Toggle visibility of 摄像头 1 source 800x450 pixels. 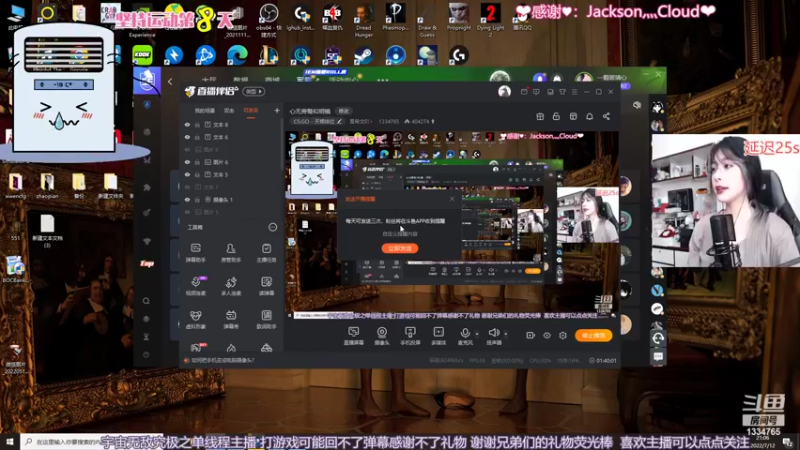pos(187,199)
